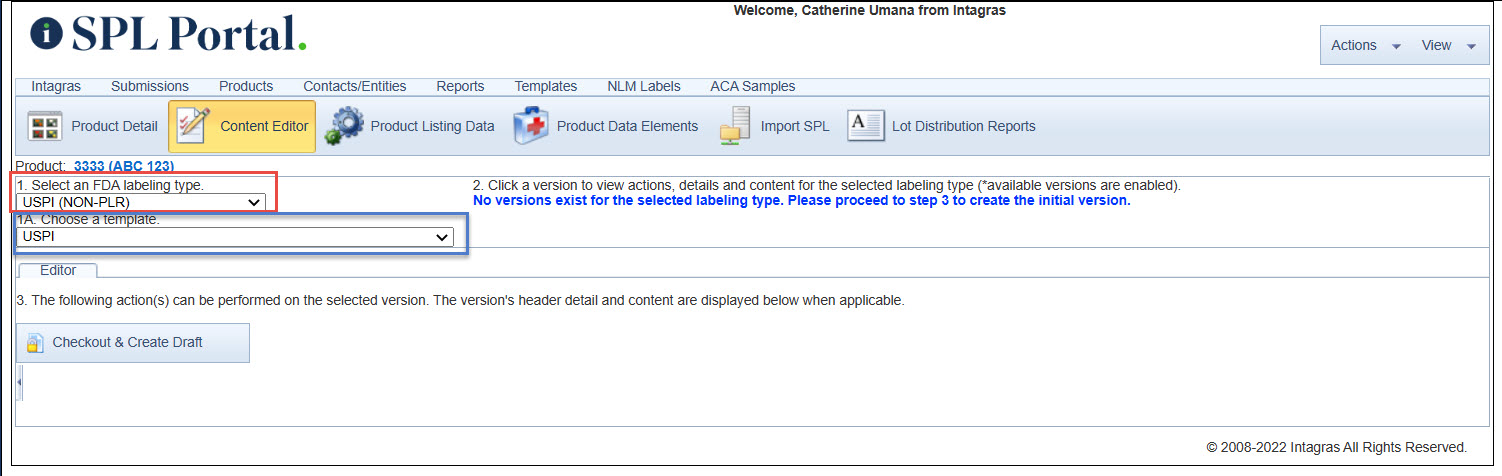The width and height of the screenshot is (1502, 476).
Task: Open the FDA labeling type dropdown
Action: coord(141,202)
